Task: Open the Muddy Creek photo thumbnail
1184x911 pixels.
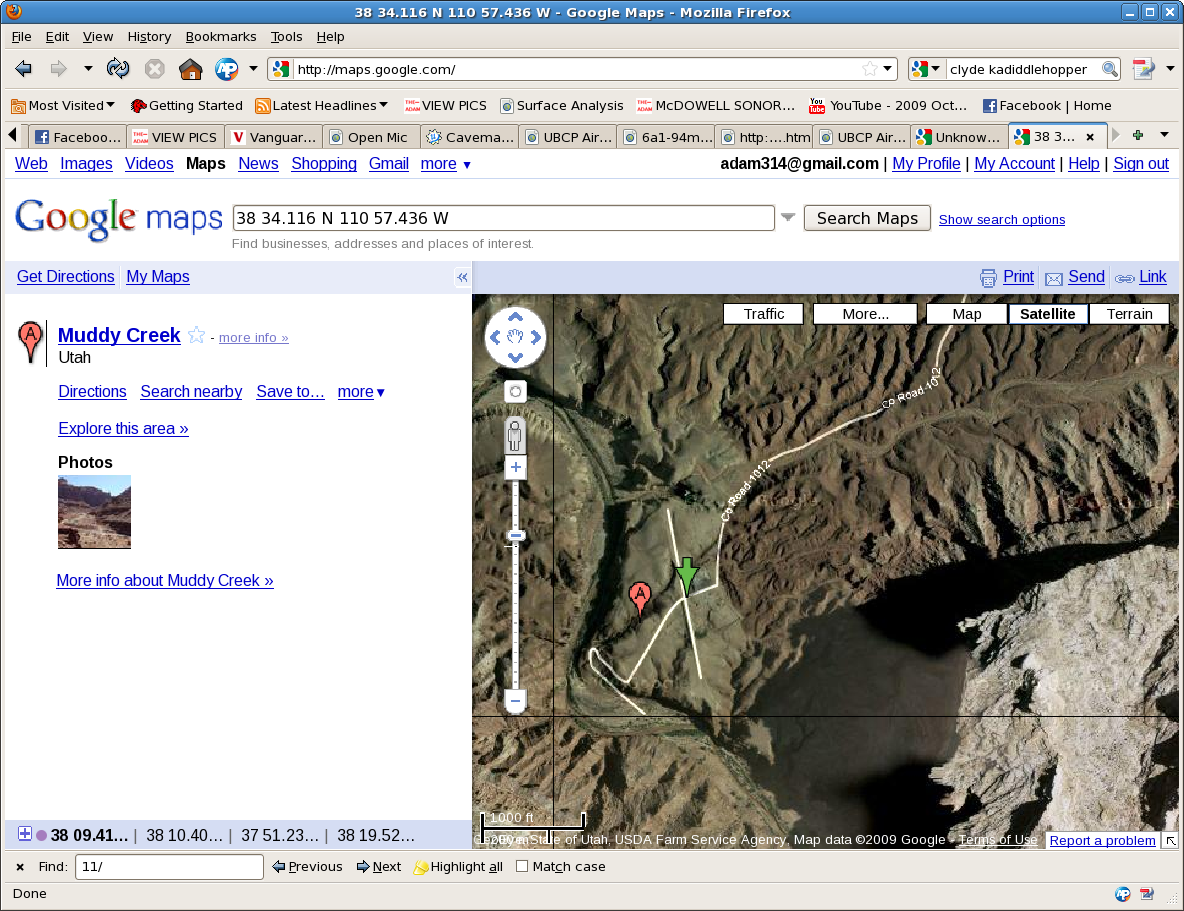Action: [95, 512]
